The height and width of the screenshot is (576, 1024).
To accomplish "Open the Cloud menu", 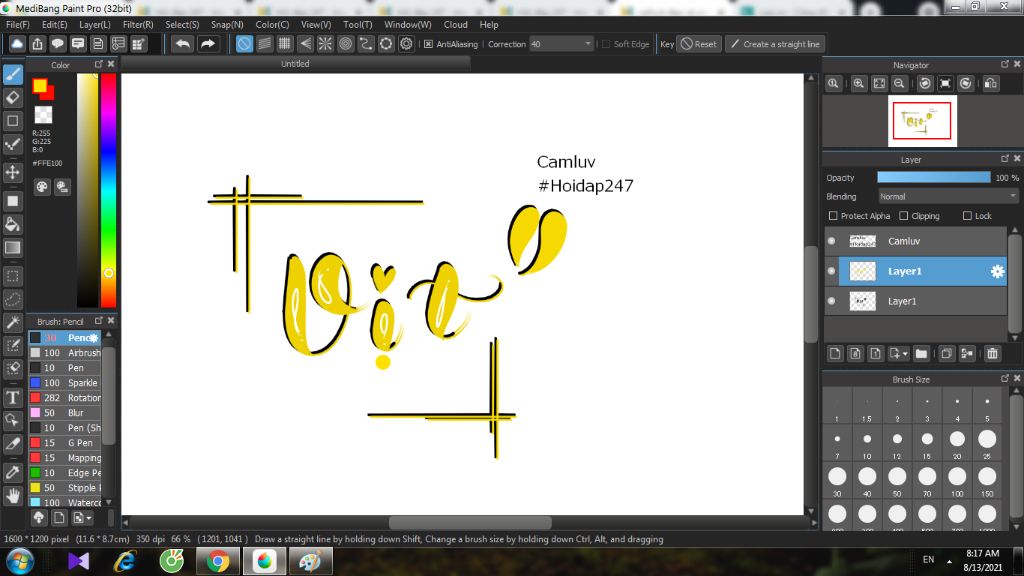I will coord(455,24).
